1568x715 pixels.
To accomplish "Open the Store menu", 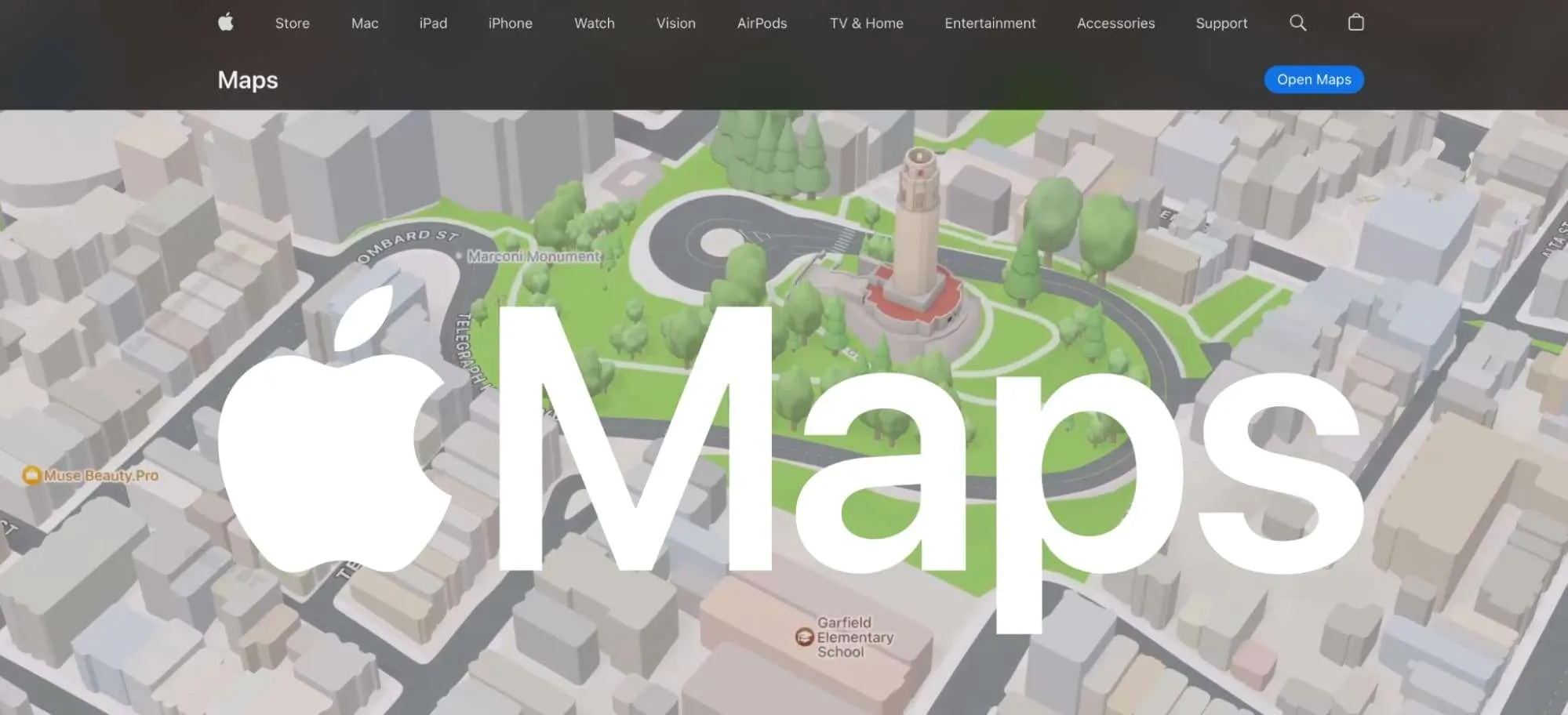I will coord(293,24).
